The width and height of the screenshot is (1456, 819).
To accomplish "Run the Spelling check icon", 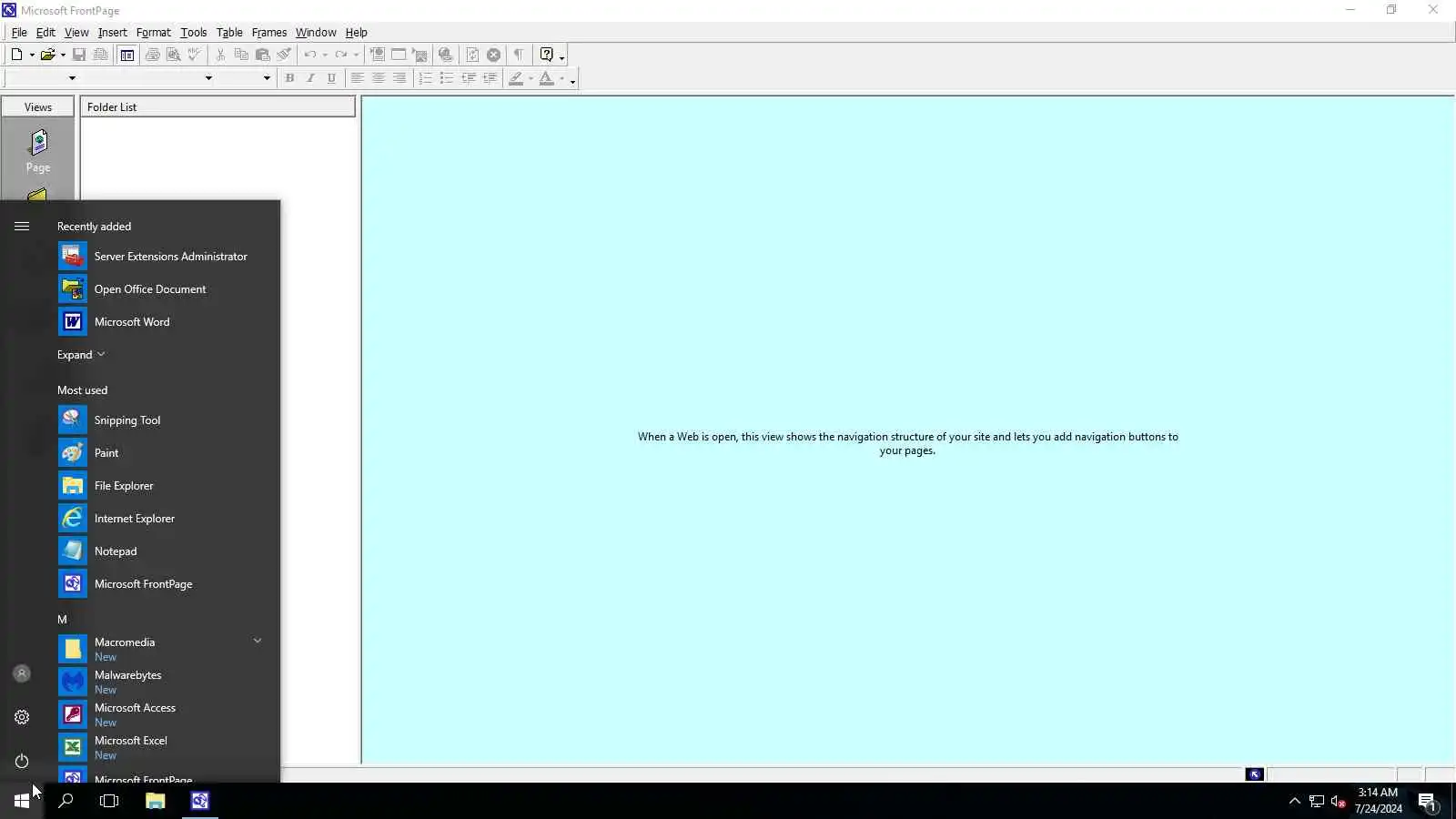I will pyautogui.click(x=194, y=55).
